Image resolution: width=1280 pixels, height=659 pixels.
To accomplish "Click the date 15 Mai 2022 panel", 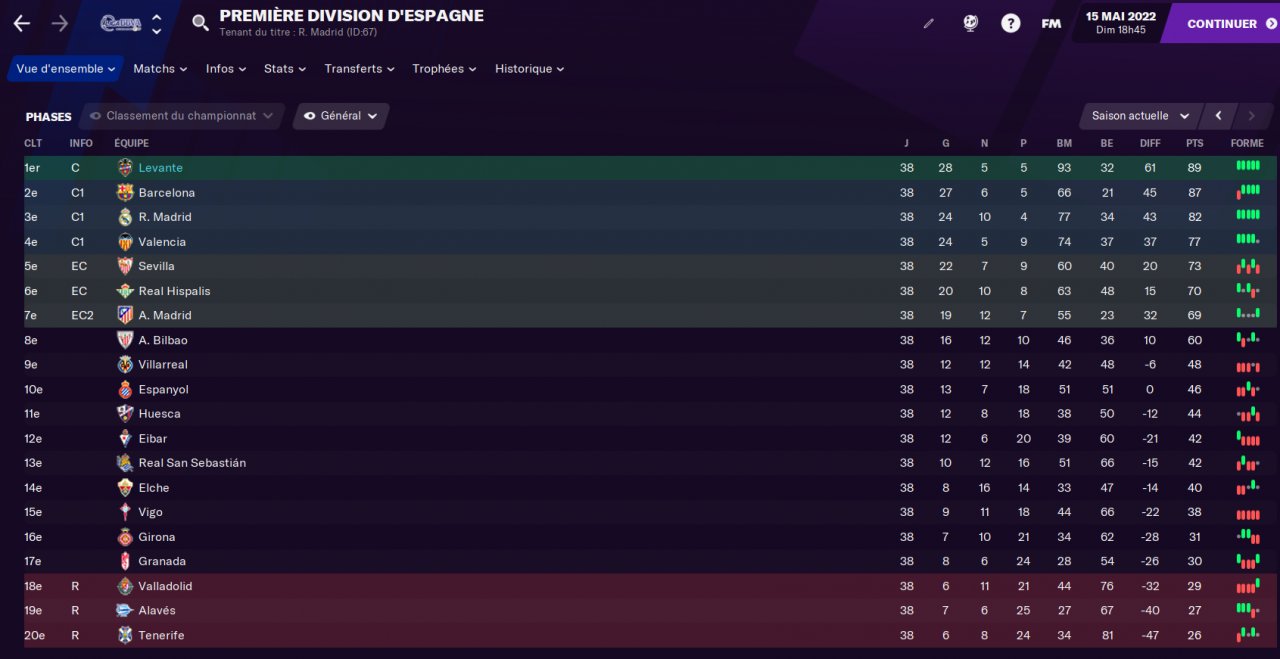I will (1120, 22).
